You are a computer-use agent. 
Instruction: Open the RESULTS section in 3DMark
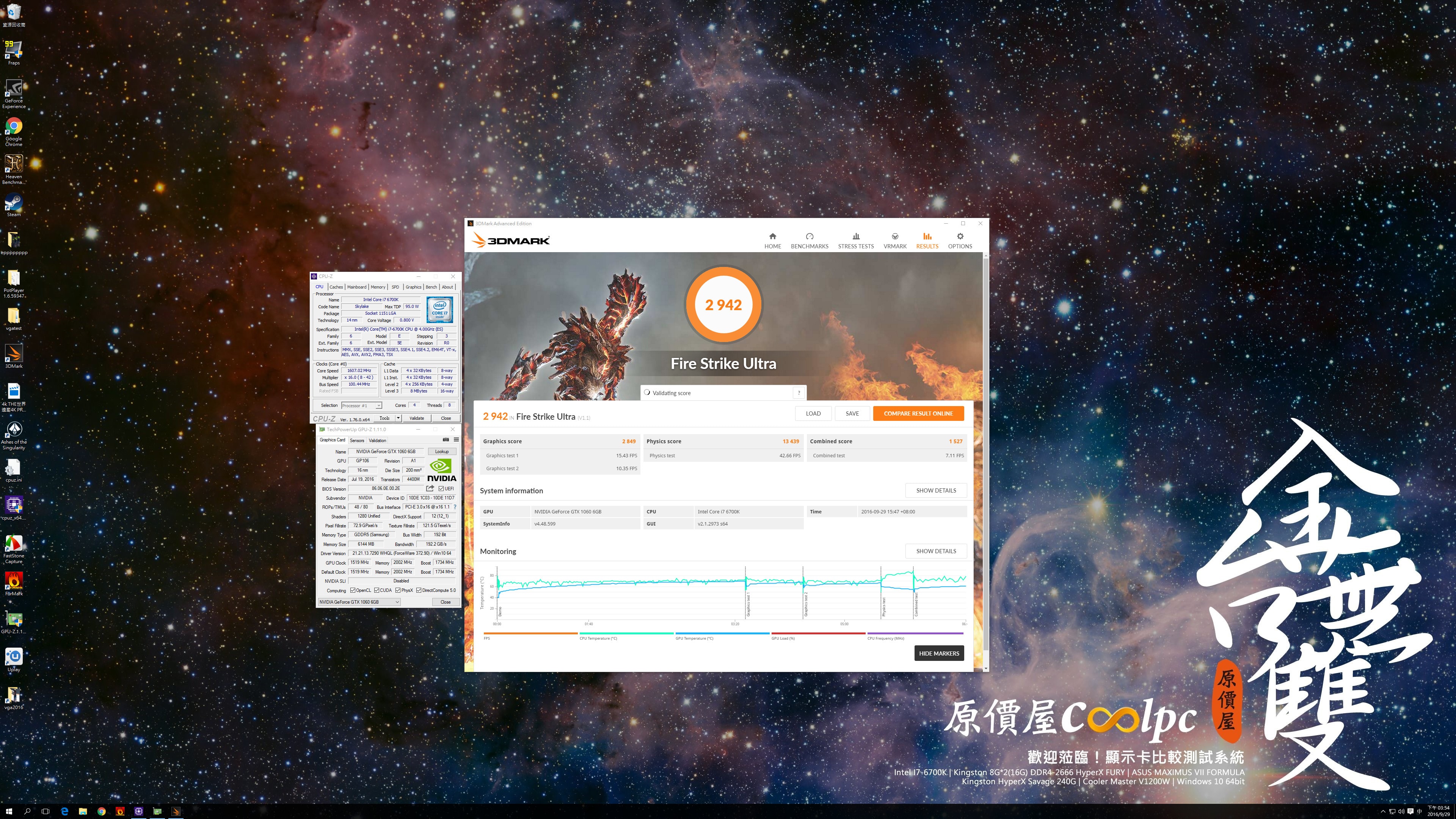pyautogui.click(x=927, y=240)
